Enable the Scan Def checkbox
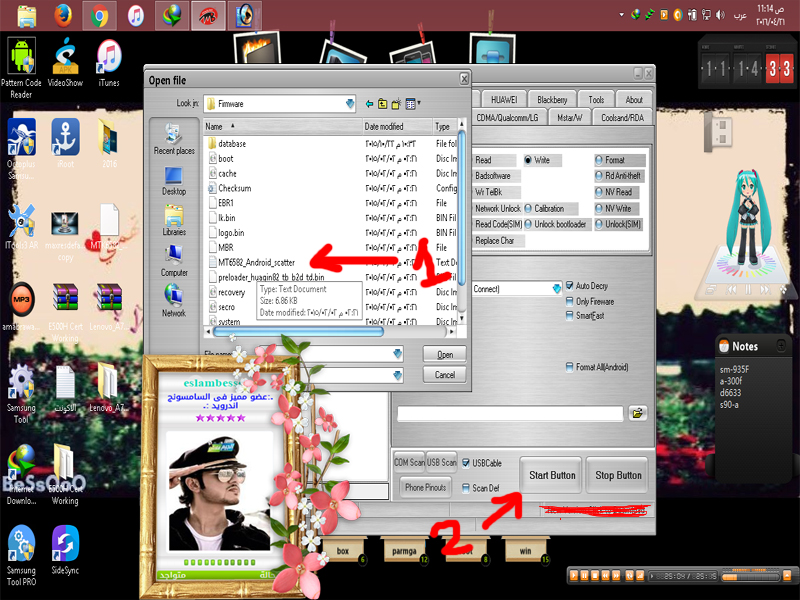This screenshot has height=600, width=800. tap(466, 488)
